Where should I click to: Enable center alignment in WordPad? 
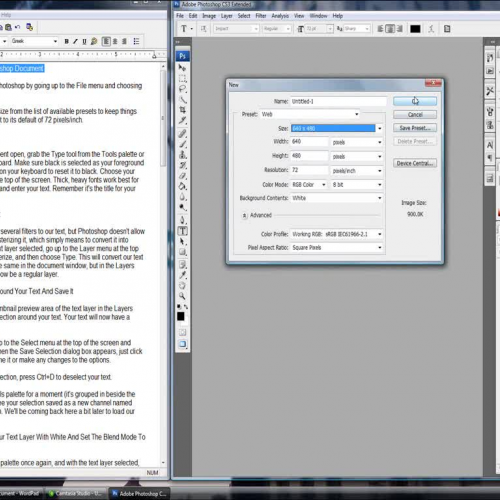click(115, 41)
